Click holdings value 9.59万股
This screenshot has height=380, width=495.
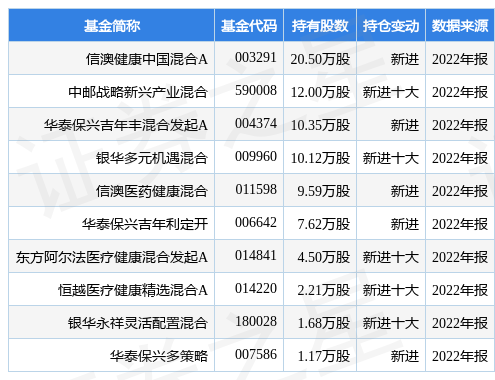[324, 191]
